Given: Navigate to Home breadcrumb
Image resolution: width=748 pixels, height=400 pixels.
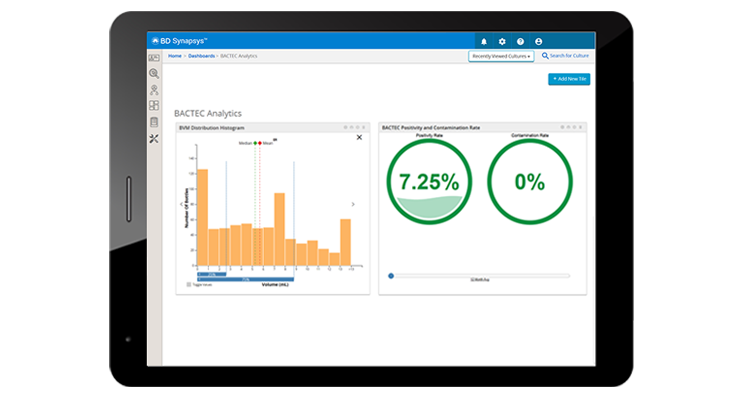Looking at the screenshot, I should pos(175,56).
